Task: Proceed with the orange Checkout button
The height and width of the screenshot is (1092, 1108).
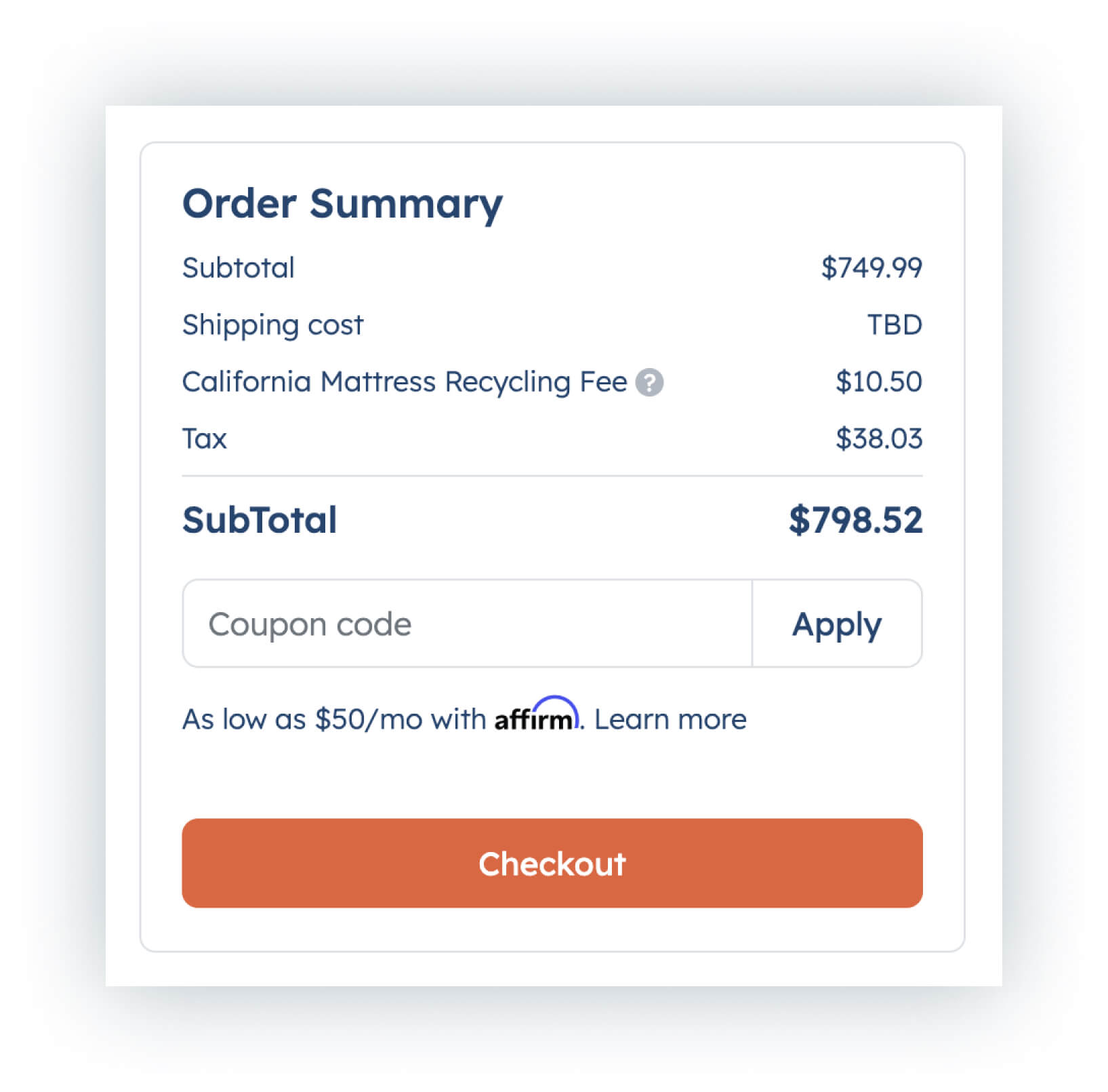Action: pyautogui.click(x=552, y=863)
